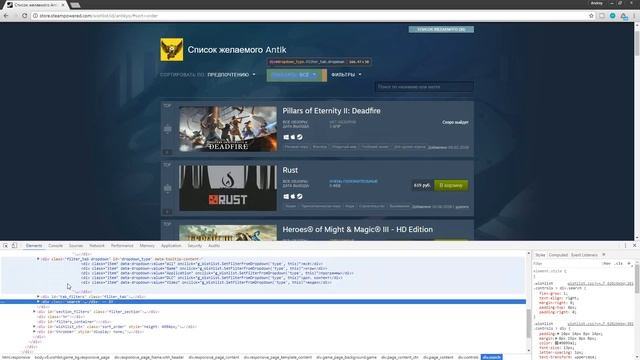Open Pillars of Eternity II: Deadfire title
The height and width of the screenshot is (360, 640).
click(331, 111)
